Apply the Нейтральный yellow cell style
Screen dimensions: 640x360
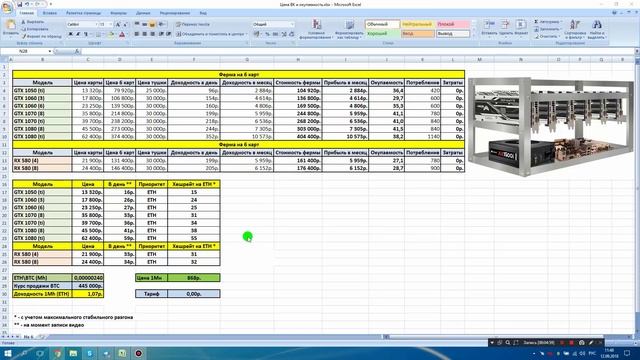(x=417, y=24)
